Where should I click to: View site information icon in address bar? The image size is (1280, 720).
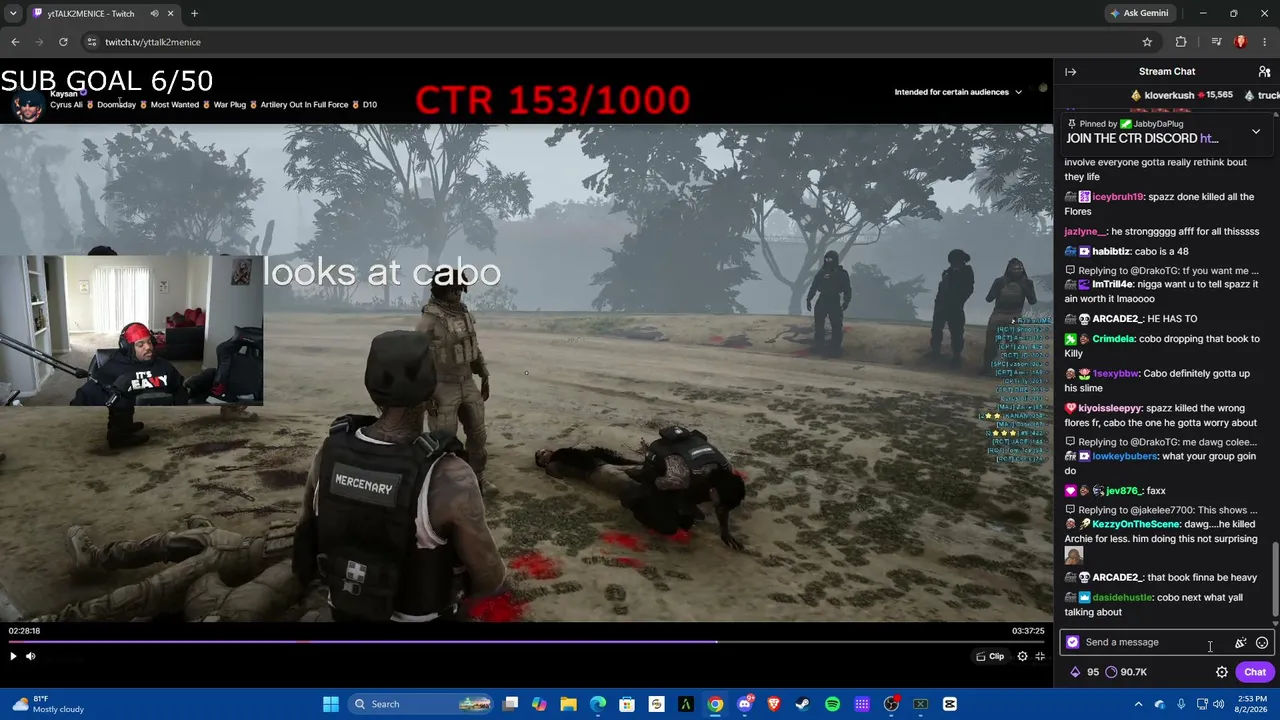[92, 42]
